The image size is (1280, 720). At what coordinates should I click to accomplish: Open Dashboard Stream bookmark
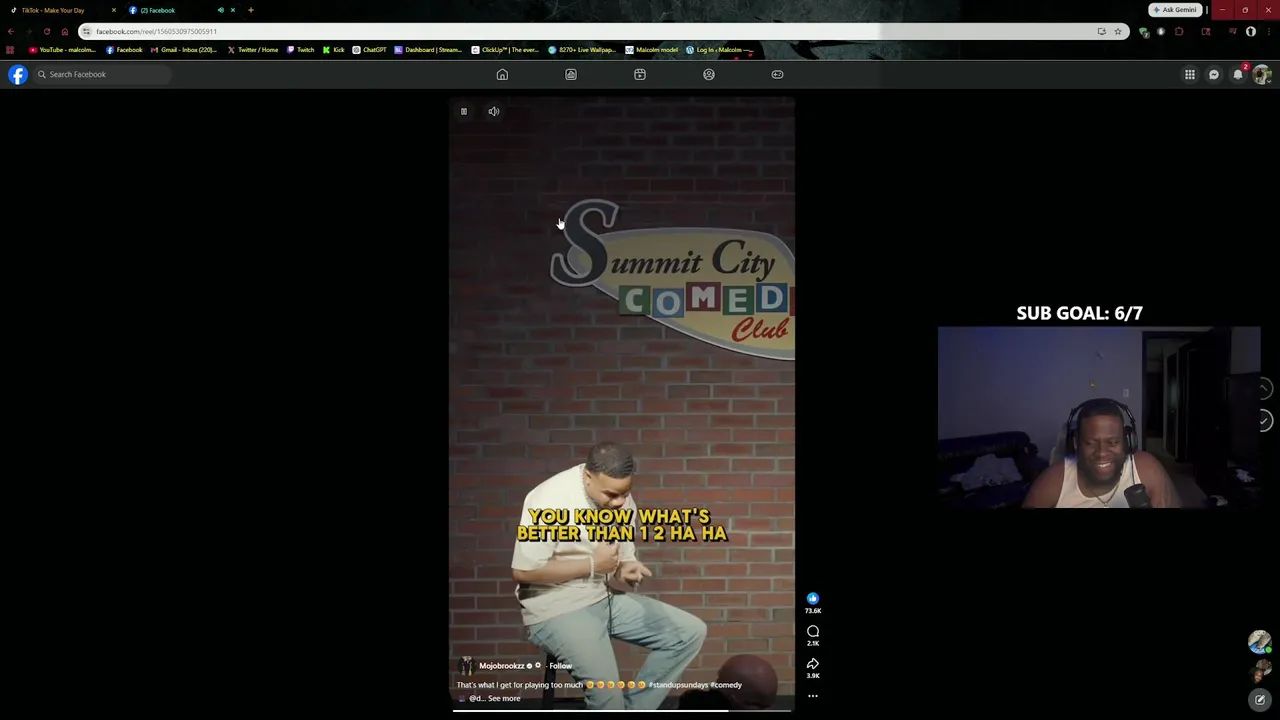pyautogui.click(x=428, y=50)
